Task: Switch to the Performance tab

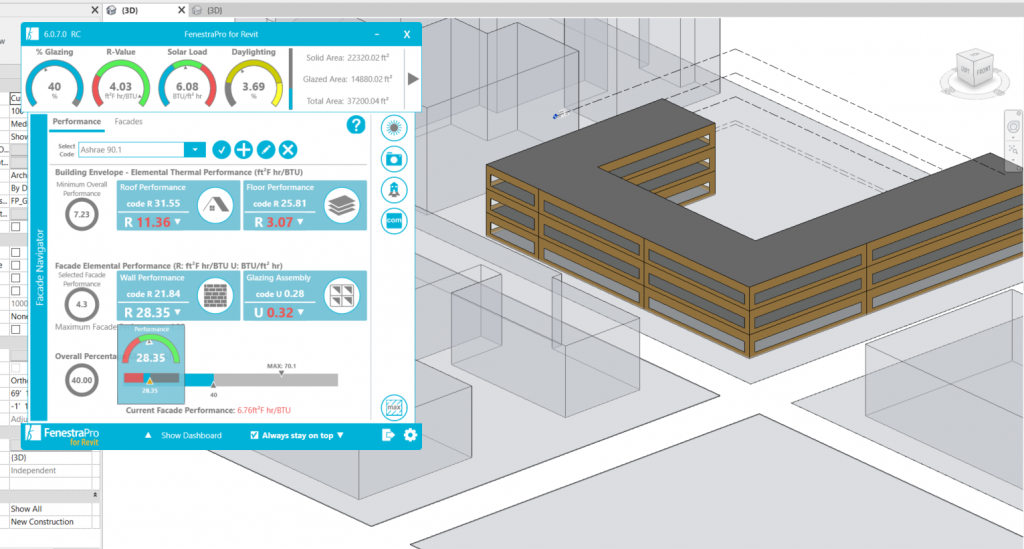Action: pyautogui.click(x=76, y=121)
